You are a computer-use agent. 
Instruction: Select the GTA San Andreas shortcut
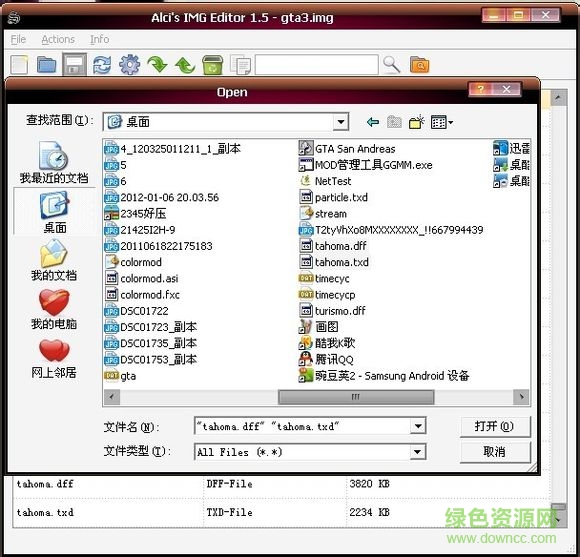tap(347, 149)
